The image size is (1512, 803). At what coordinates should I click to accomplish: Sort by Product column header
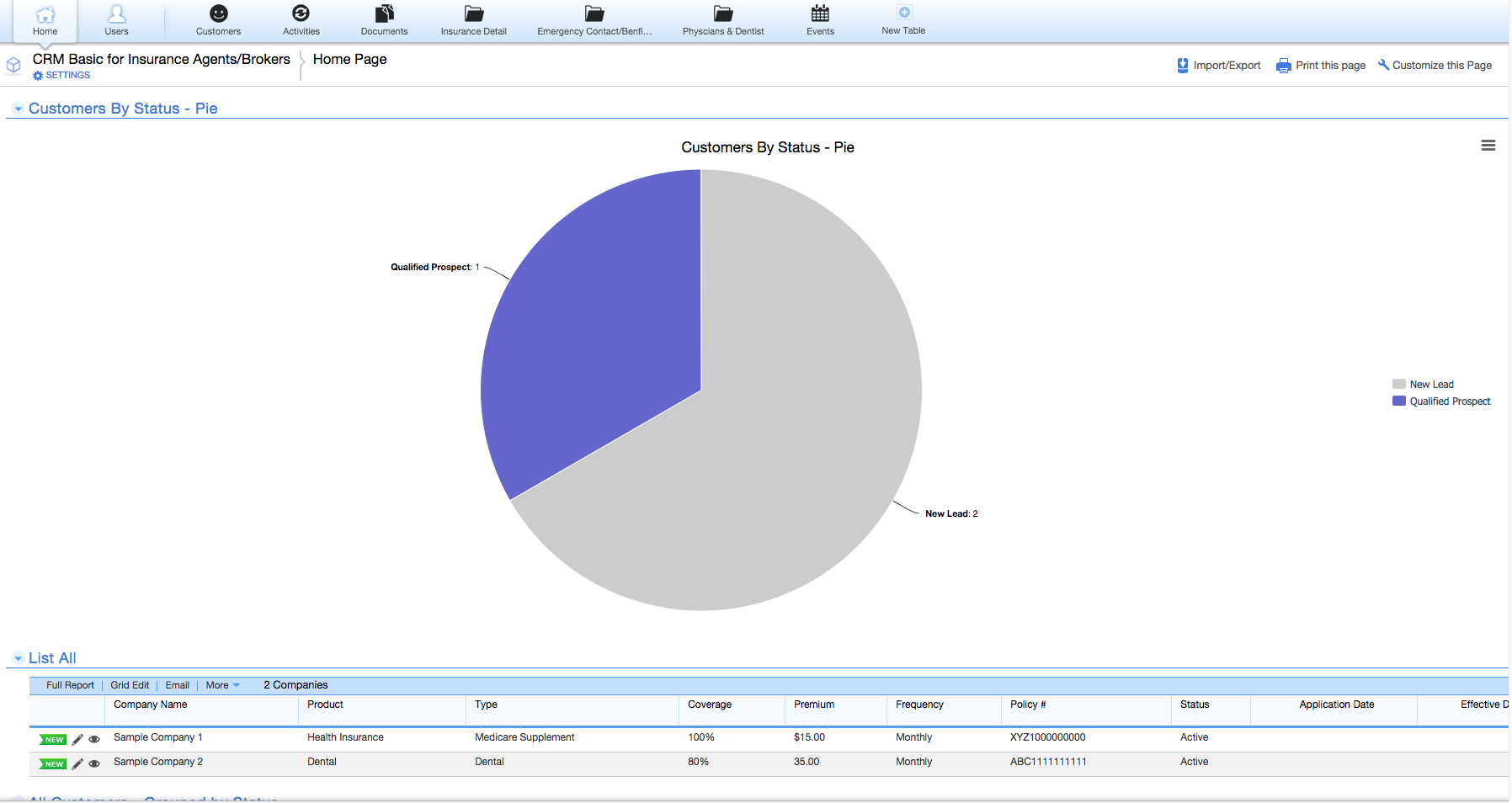(325, 705)
